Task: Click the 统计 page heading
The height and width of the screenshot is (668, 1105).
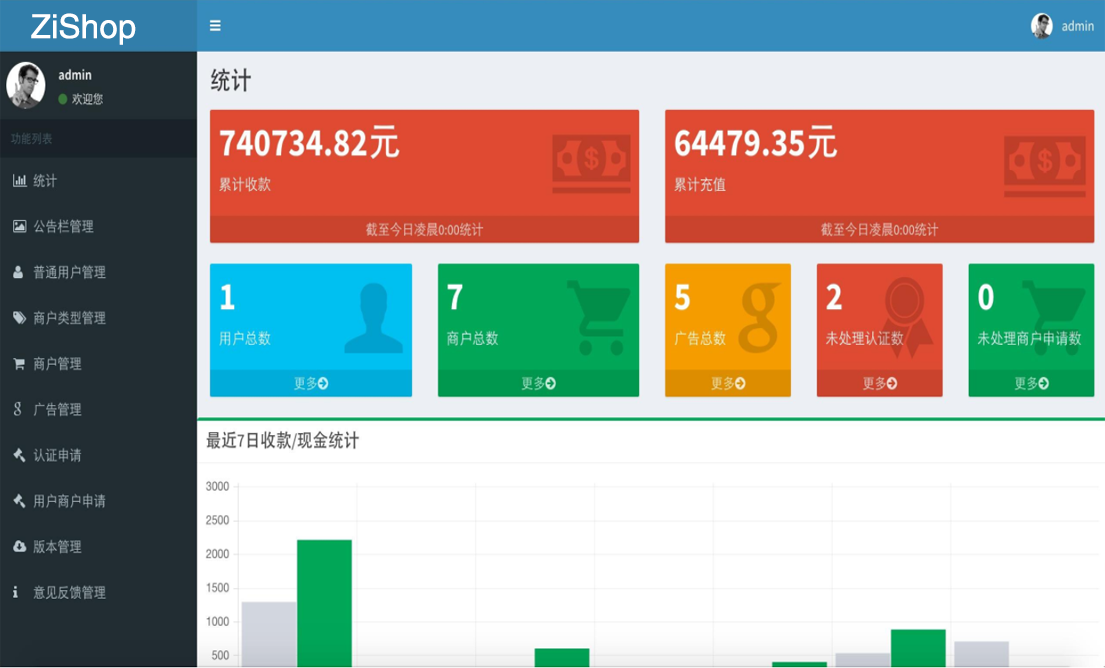Action: tap(230, 80)
